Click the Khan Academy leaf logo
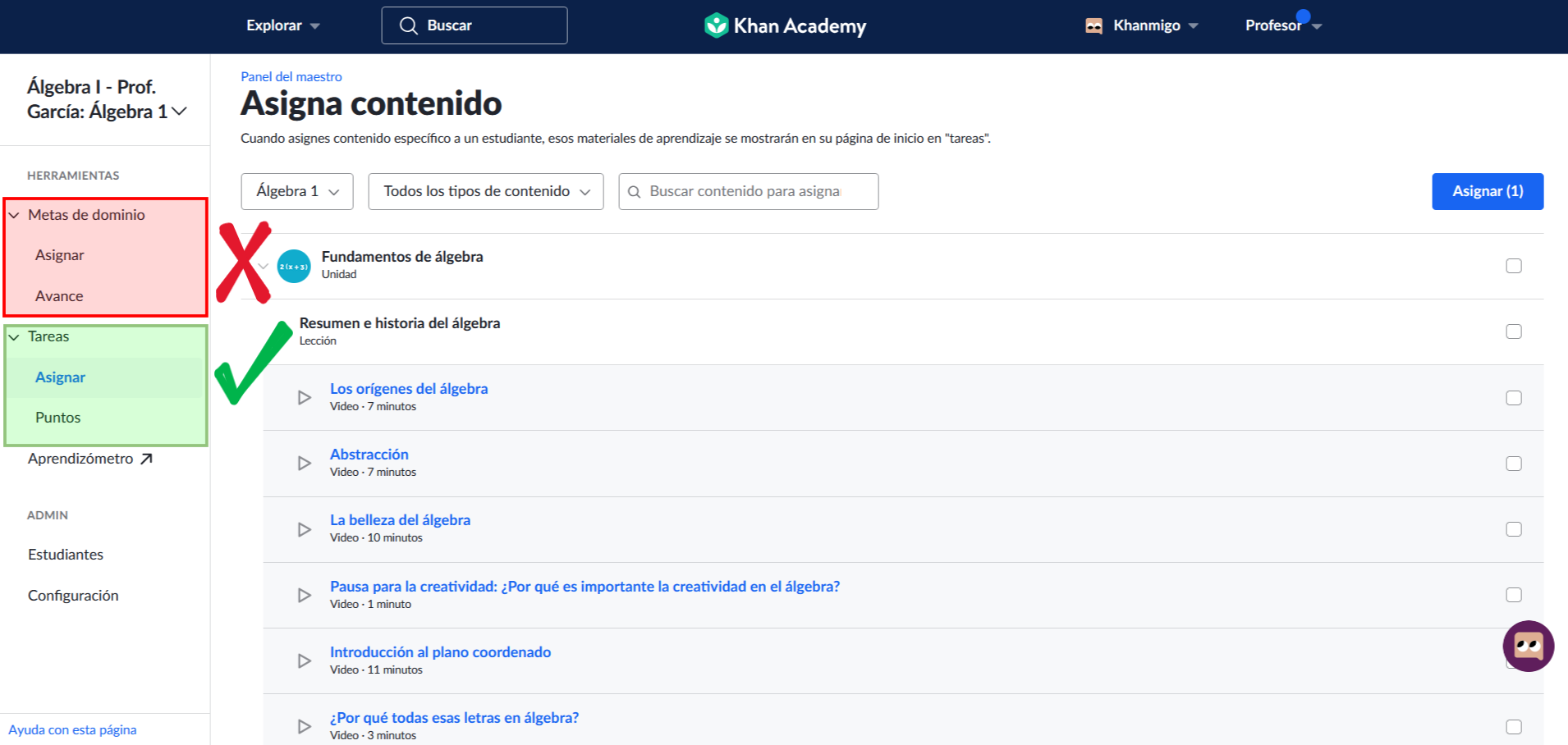1568x745 pixels. pos(716,25)
